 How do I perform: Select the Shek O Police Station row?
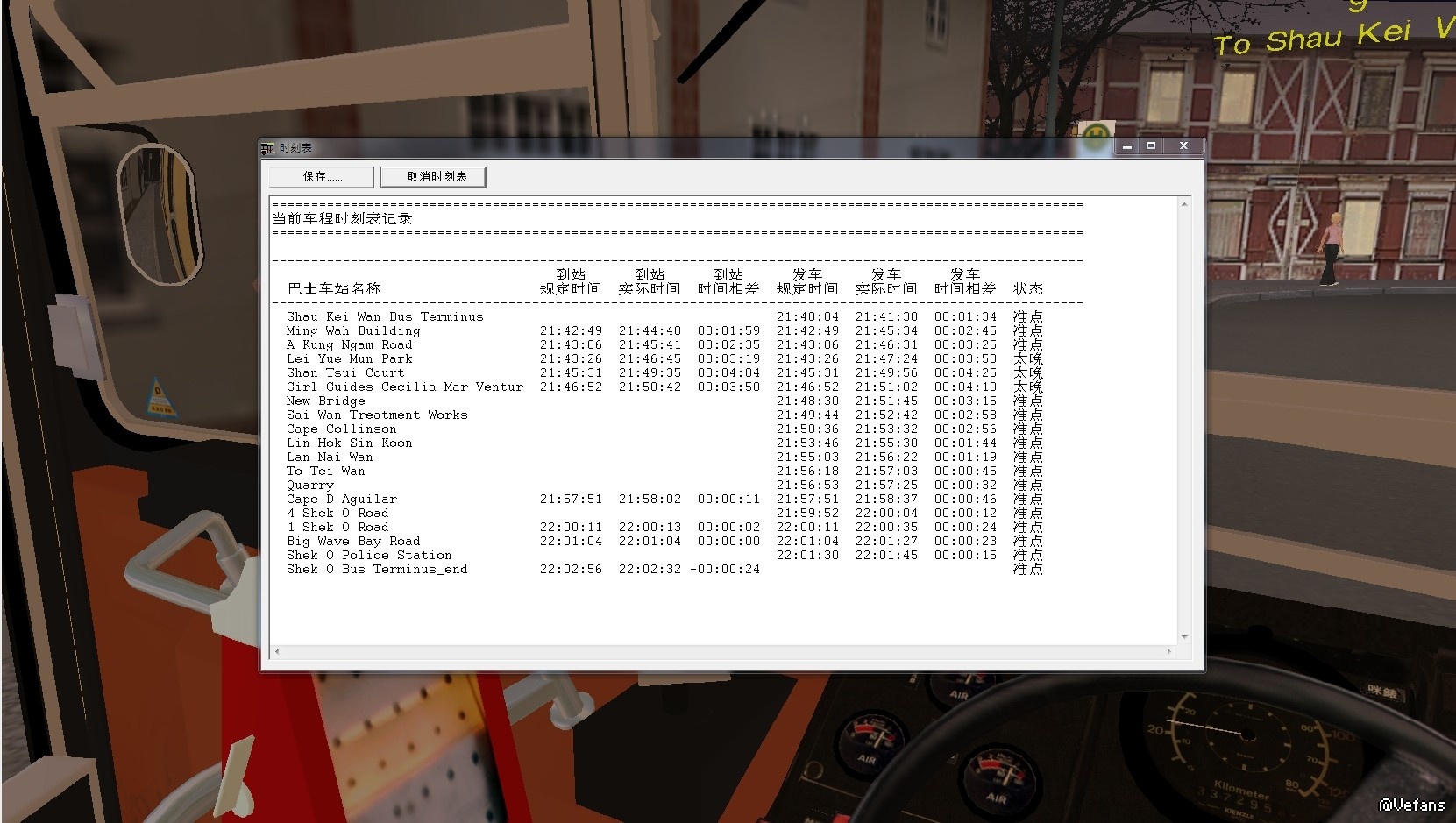[x=665, y=555]
